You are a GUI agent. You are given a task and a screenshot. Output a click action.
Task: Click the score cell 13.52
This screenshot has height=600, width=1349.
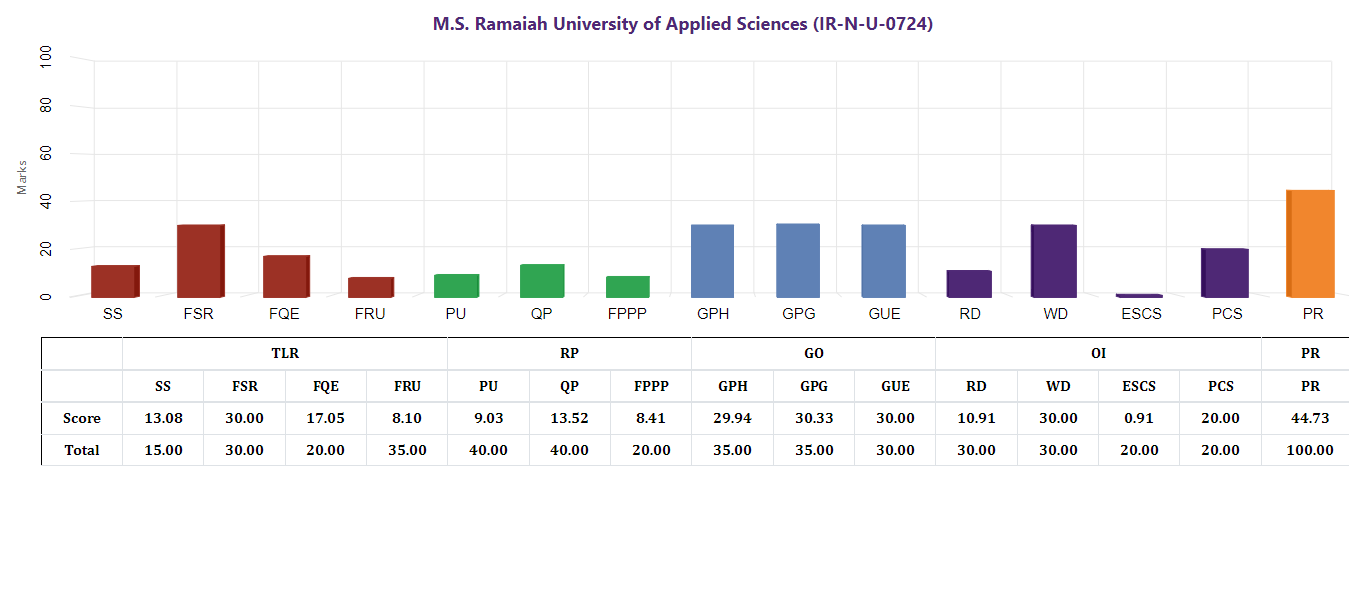[570, 418]
